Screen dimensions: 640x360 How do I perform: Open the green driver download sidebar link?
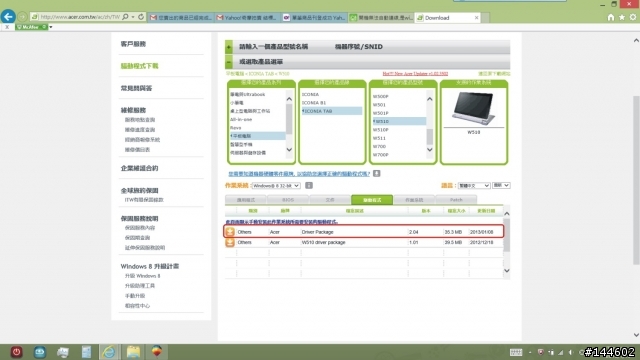(140, 66)
